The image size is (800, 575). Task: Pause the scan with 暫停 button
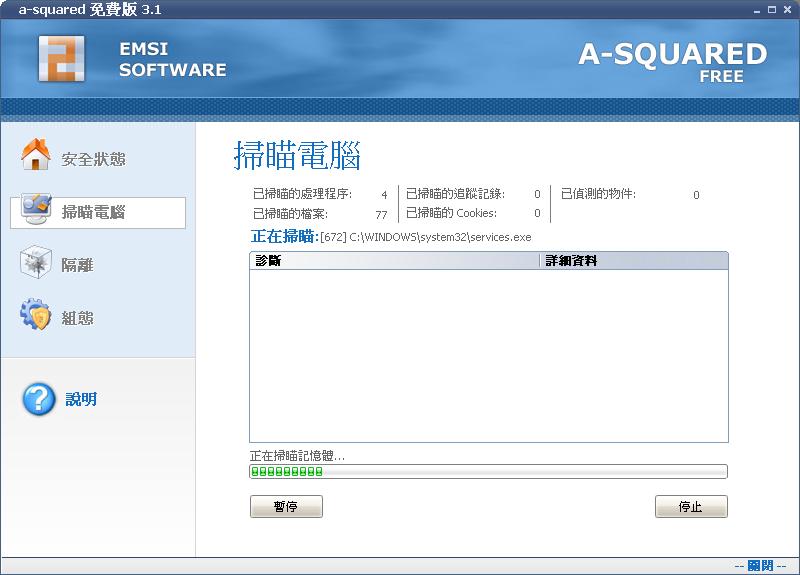pos(286,506)
